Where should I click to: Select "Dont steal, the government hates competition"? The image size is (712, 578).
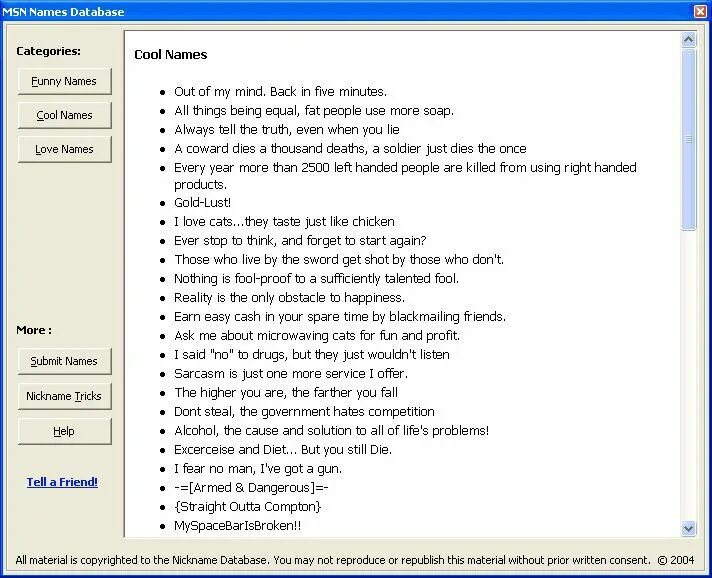click(304, 412)
